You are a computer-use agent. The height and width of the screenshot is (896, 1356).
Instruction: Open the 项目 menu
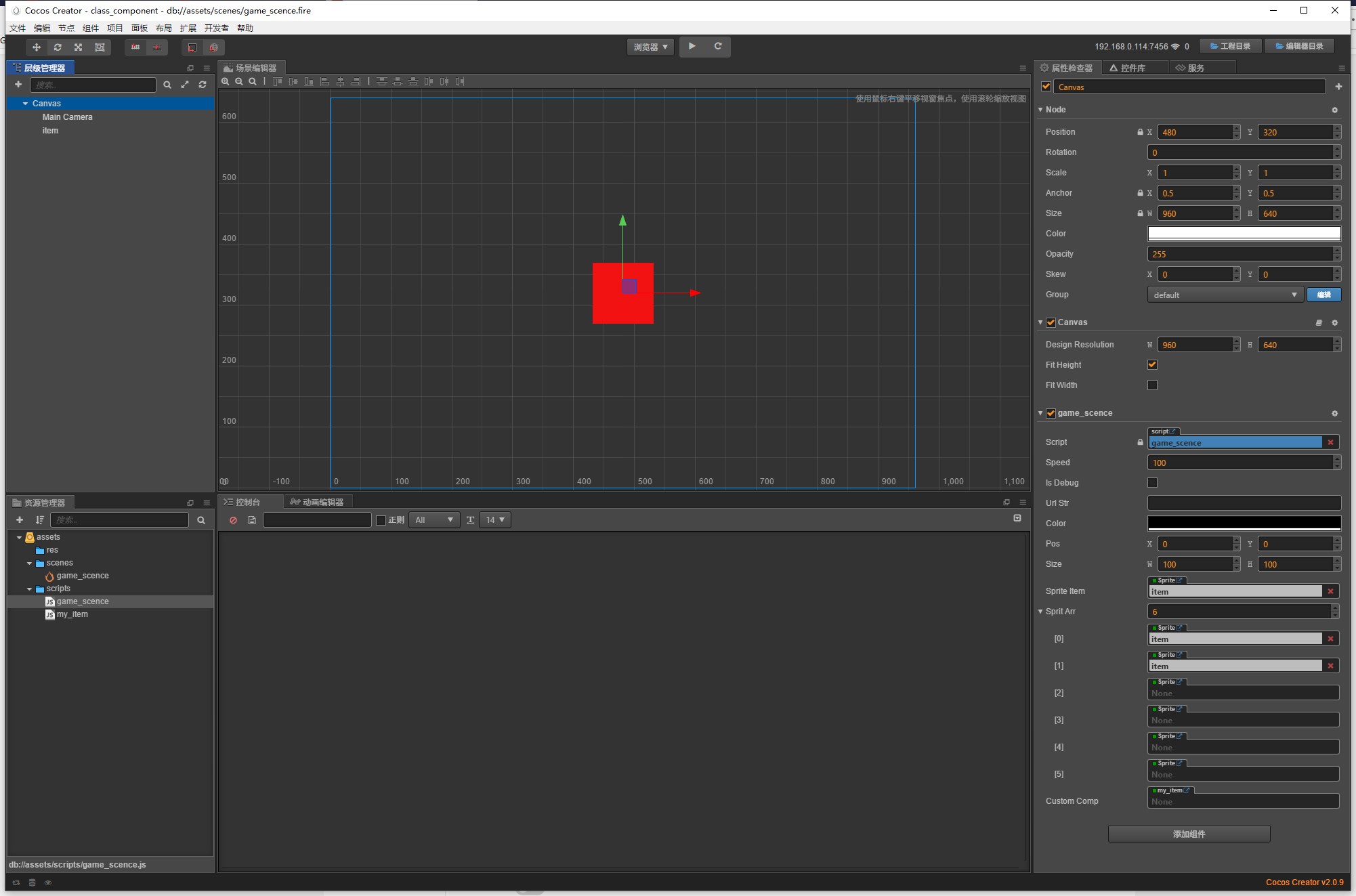(x=114, y=28)
